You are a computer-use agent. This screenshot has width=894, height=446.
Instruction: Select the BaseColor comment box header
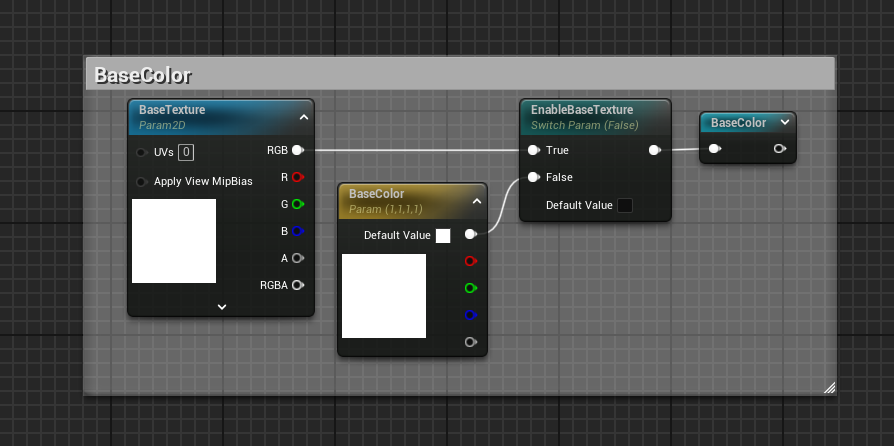[x=460, y=74]
